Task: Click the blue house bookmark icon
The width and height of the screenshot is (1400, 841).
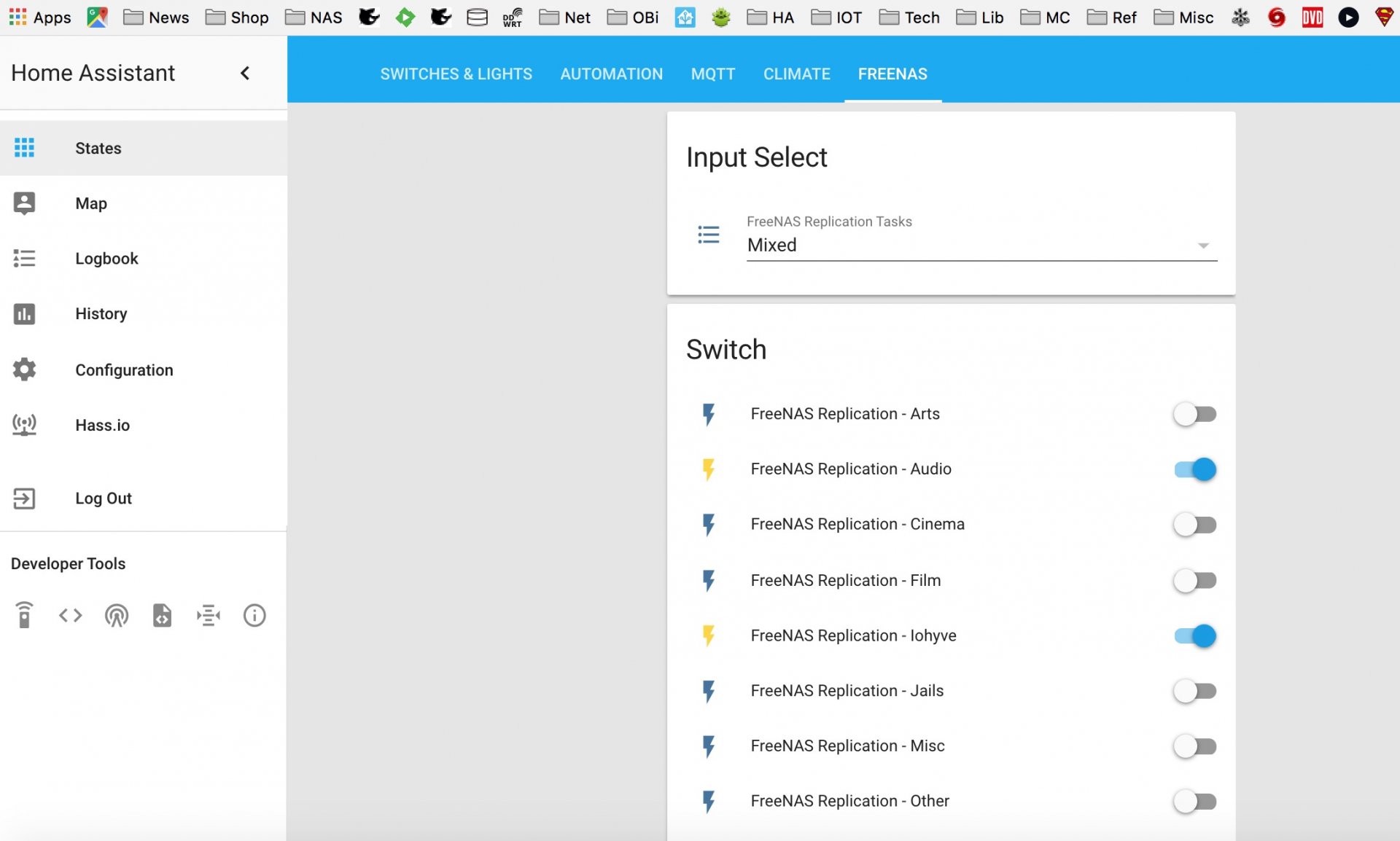Action: (685, 17)
